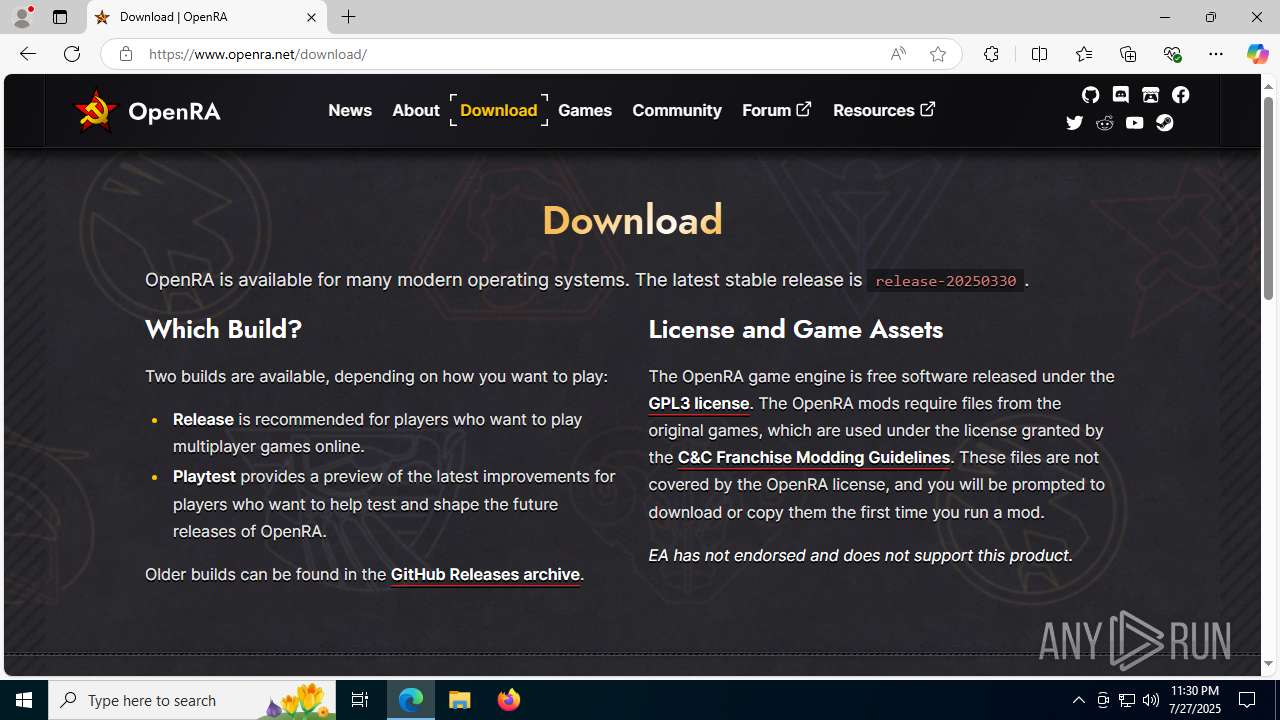This screenshot has height=720, width=1280.
Task: Open the tab actions menu
Action: (x=60, y=17)
